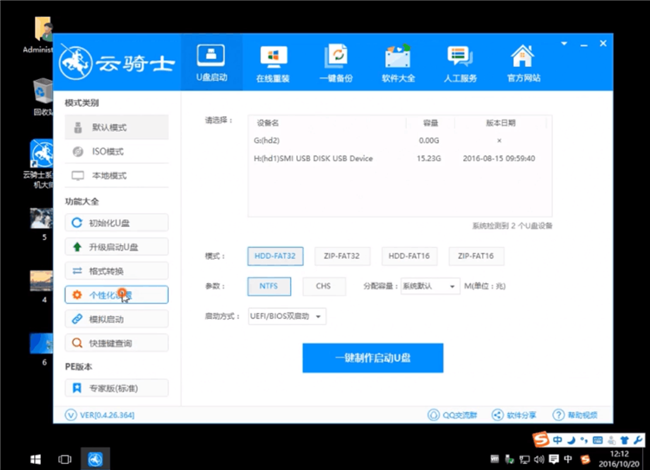Image resolution: width=650 pixels, height=470 pixels.
Task: Open the 分配容量 dropdown
Action: click(x=430, y=286)
